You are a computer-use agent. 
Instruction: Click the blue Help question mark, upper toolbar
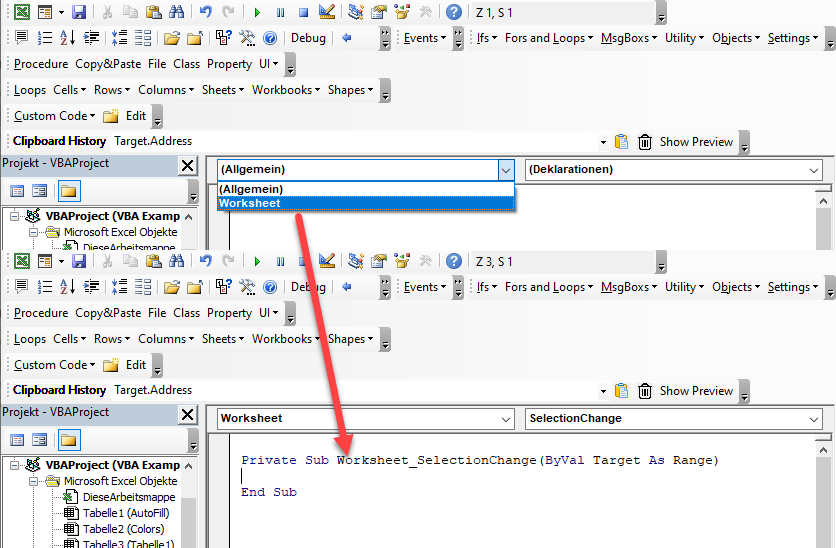(454, 12)
